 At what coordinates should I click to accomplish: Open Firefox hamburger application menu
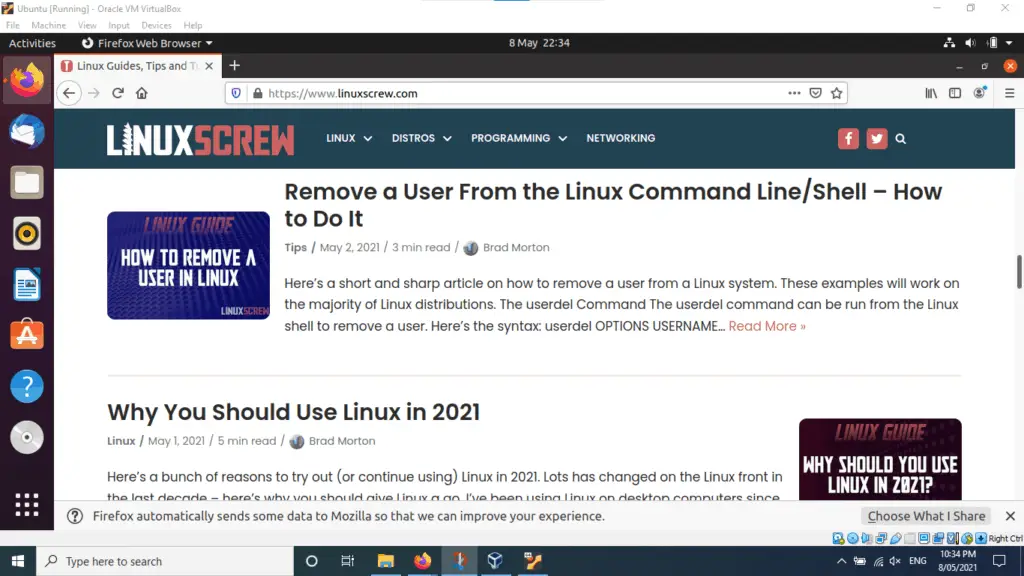1009,93
